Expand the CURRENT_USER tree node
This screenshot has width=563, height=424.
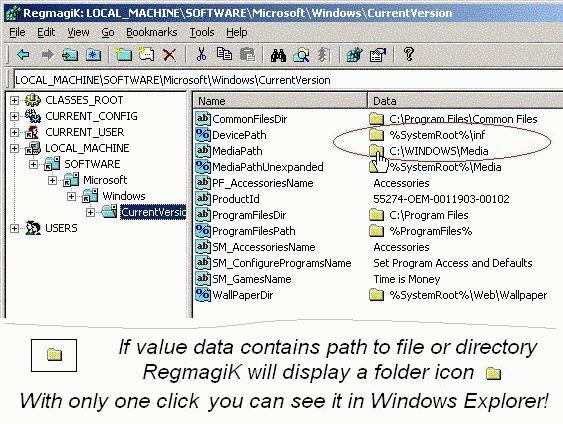[x=14, y=132]
